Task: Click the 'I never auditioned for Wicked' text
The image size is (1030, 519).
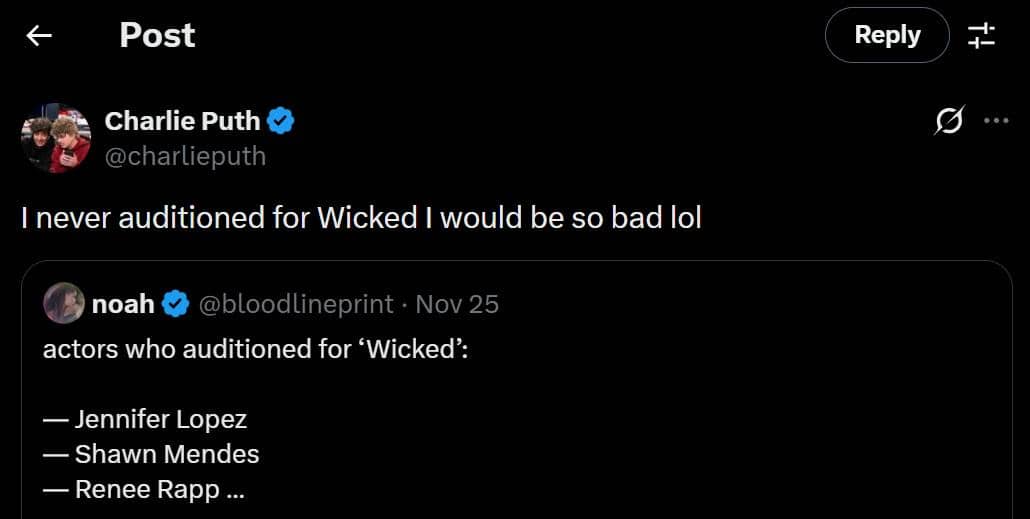Action: tap(361, 218)
